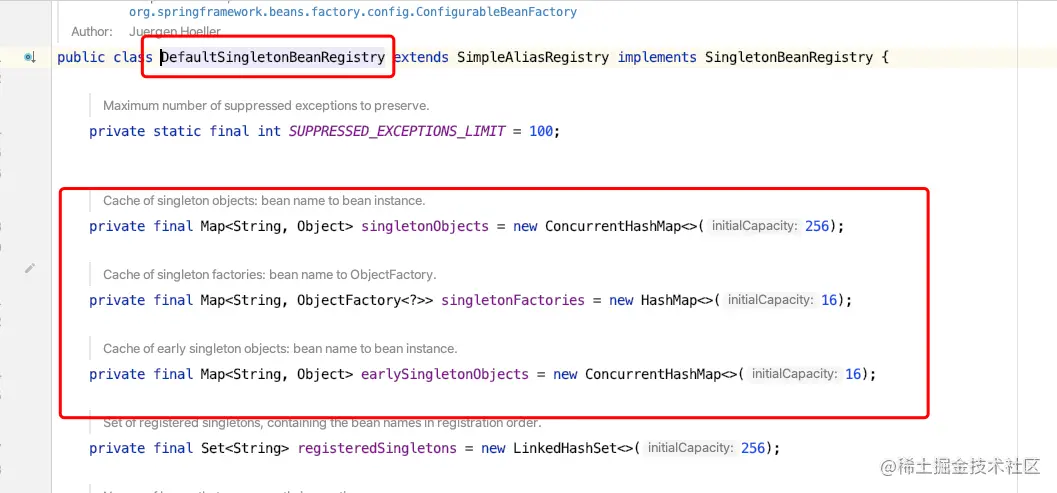1057x493 pixels.
Task: Click the Set<String> type on the registeredSingletons line
Action: [x=245, y=448]
